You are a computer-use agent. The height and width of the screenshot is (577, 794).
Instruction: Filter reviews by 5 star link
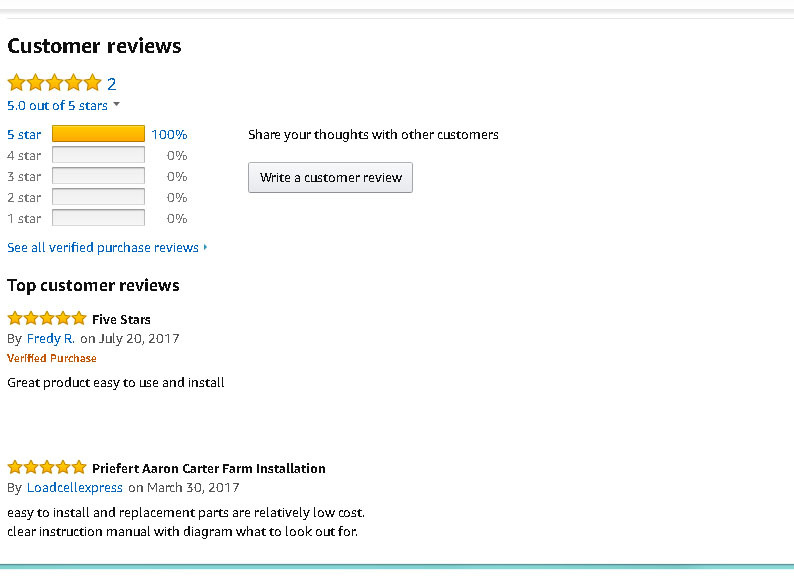[24, 134]
